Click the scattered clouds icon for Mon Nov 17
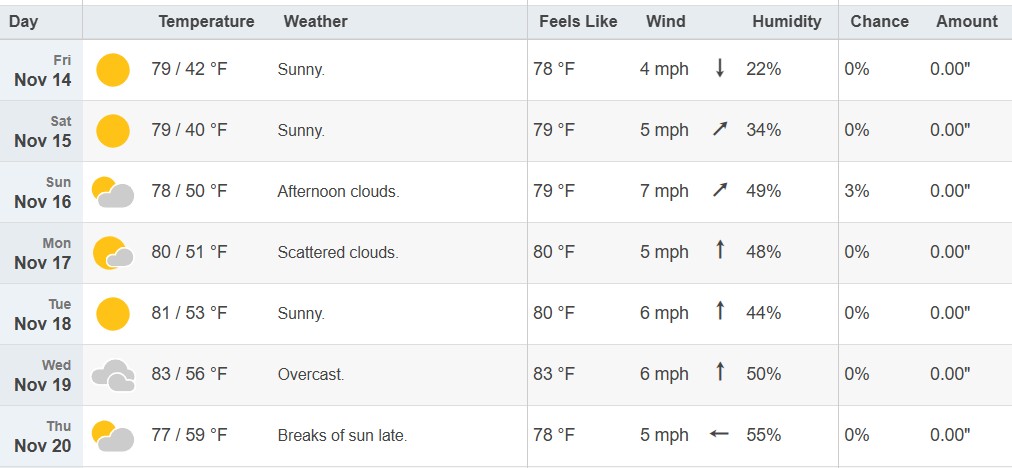The height and width of the screenshot is (468, 1012). [x=113, y=253]
